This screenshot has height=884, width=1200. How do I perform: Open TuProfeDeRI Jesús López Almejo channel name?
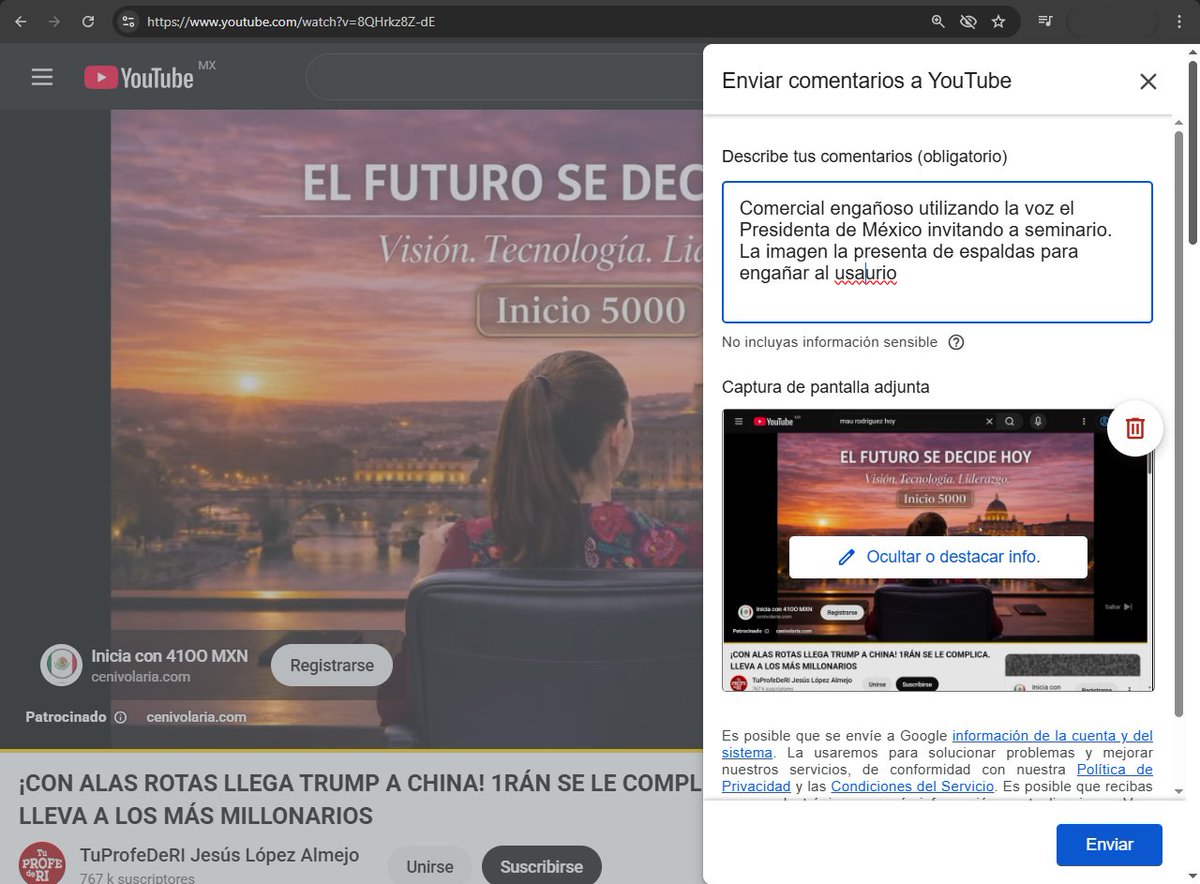pos(219,855)
